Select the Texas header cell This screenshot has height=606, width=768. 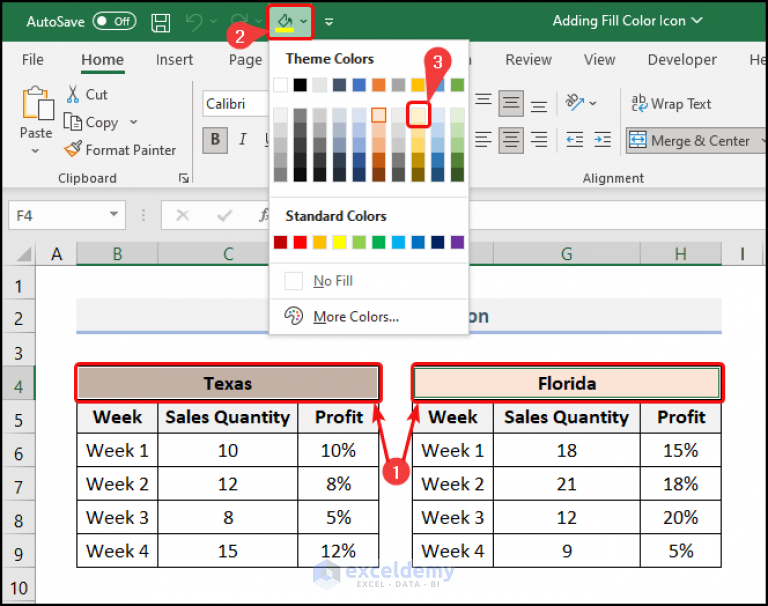(228, 383)
